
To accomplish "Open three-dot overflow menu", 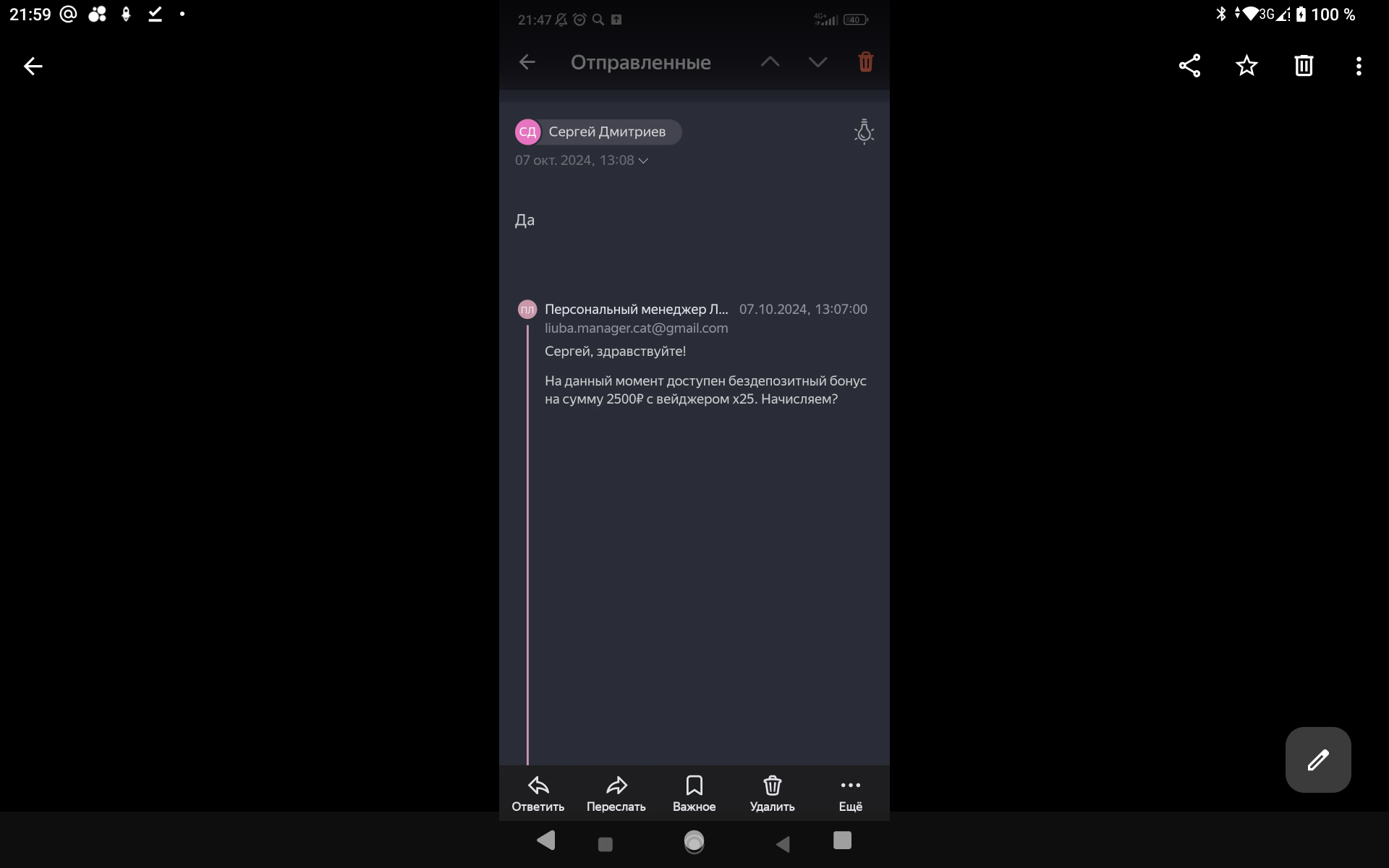I will 1359,66.
